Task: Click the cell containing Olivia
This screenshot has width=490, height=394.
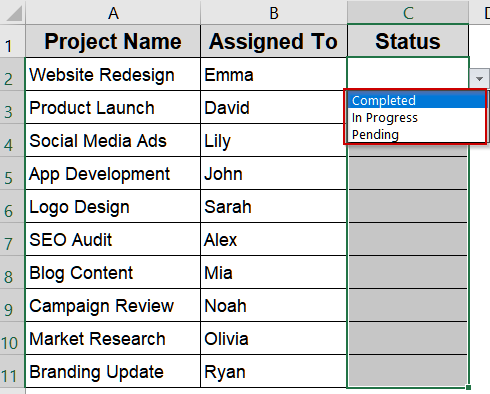Action: click(x=274, y=338)
